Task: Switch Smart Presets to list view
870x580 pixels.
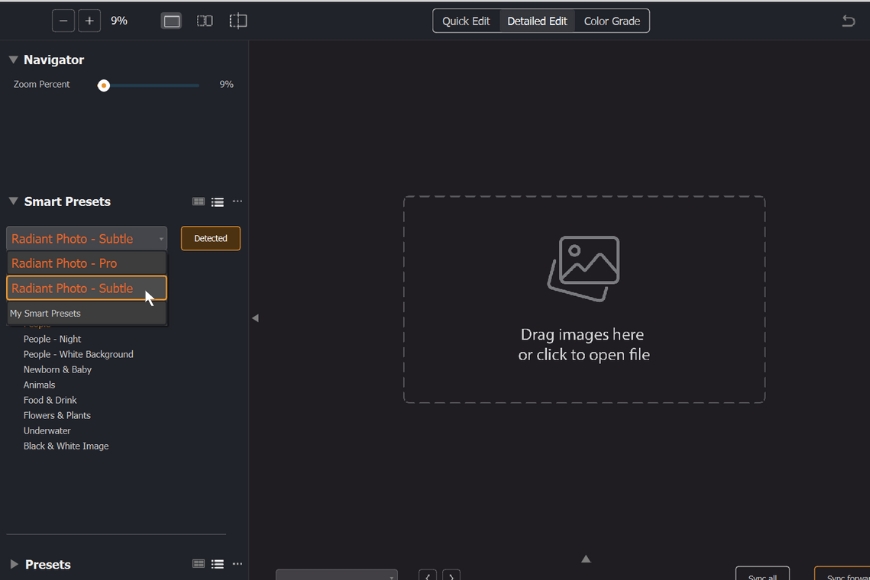Action: click(218, 201)
